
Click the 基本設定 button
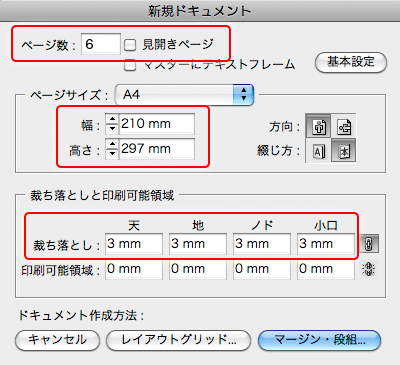tap(351, 62)
